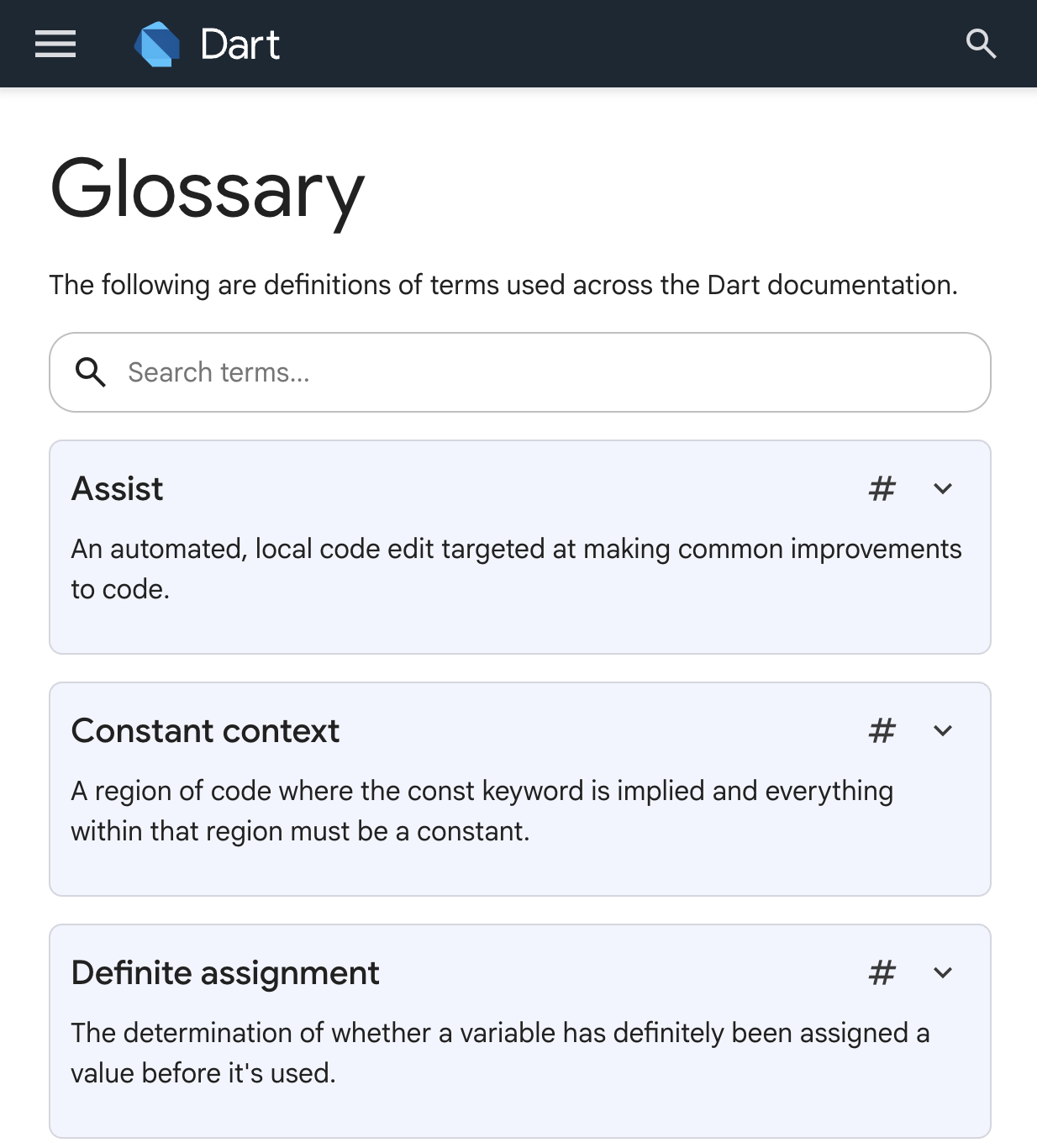Collapse the Definite assignment entry chevron
This screenshot has height=1148, width=1037.
943,972
